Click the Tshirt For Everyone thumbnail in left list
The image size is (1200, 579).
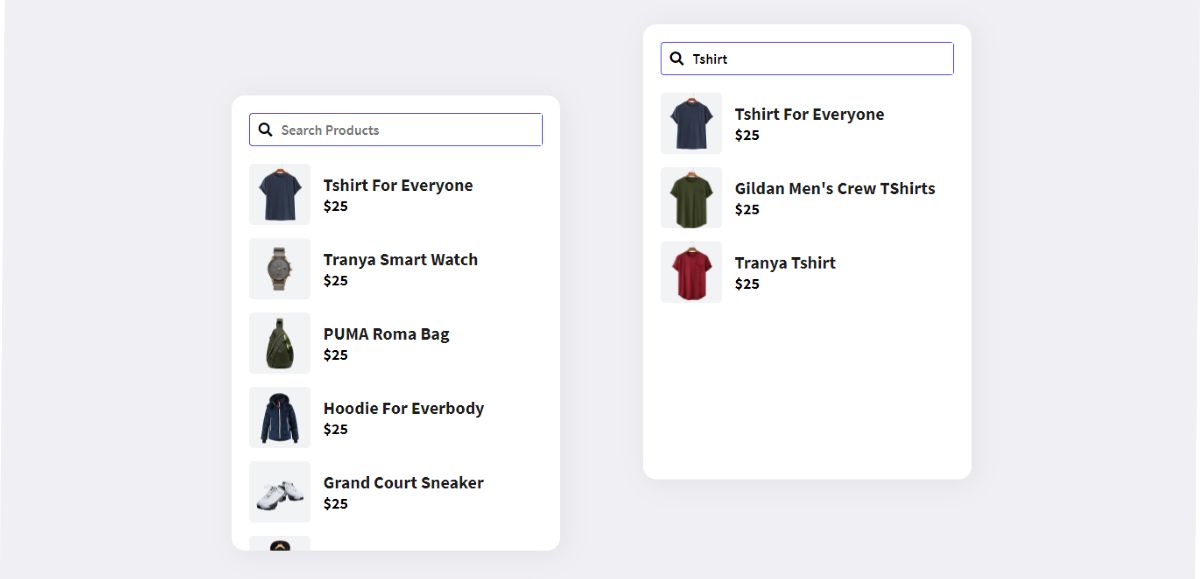279,194
